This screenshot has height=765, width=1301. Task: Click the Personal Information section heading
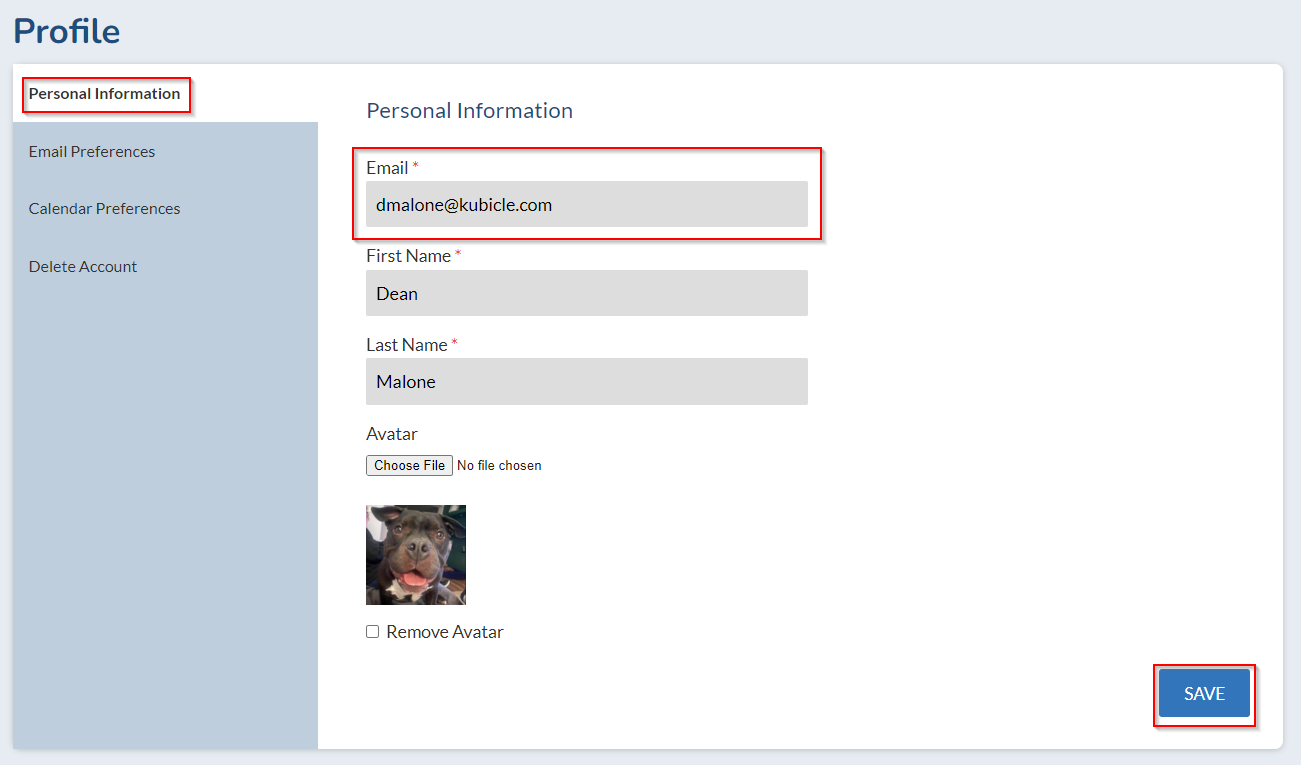point(470,111)
